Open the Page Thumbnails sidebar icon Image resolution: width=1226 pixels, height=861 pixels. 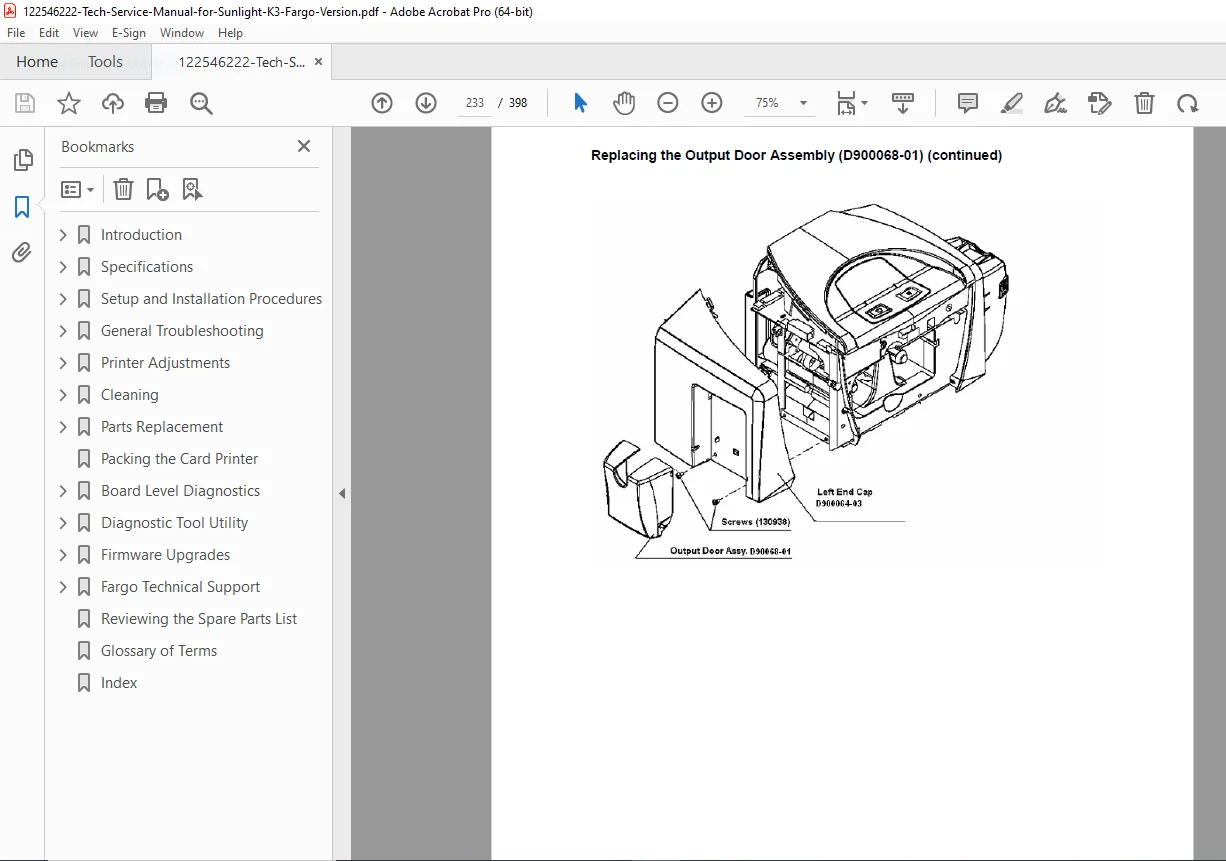[22, 160]
